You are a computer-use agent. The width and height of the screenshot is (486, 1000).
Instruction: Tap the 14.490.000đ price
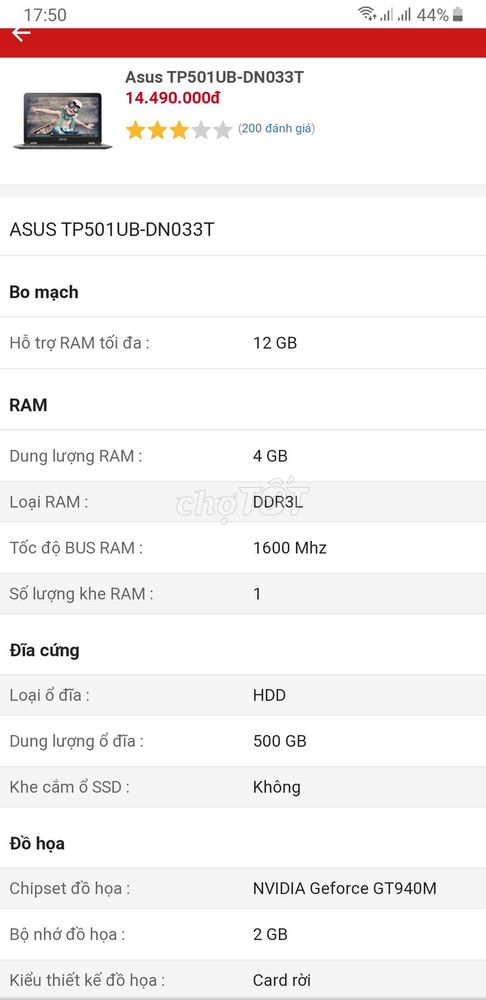point(173,98)
